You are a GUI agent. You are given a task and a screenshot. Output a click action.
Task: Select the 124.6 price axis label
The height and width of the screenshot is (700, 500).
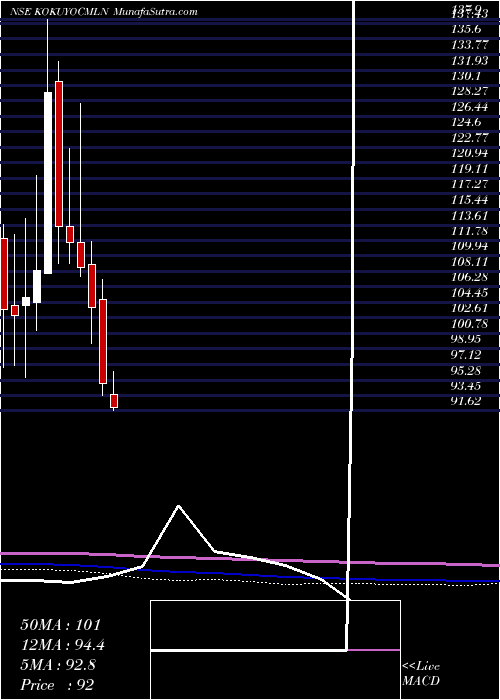[467, 122]
